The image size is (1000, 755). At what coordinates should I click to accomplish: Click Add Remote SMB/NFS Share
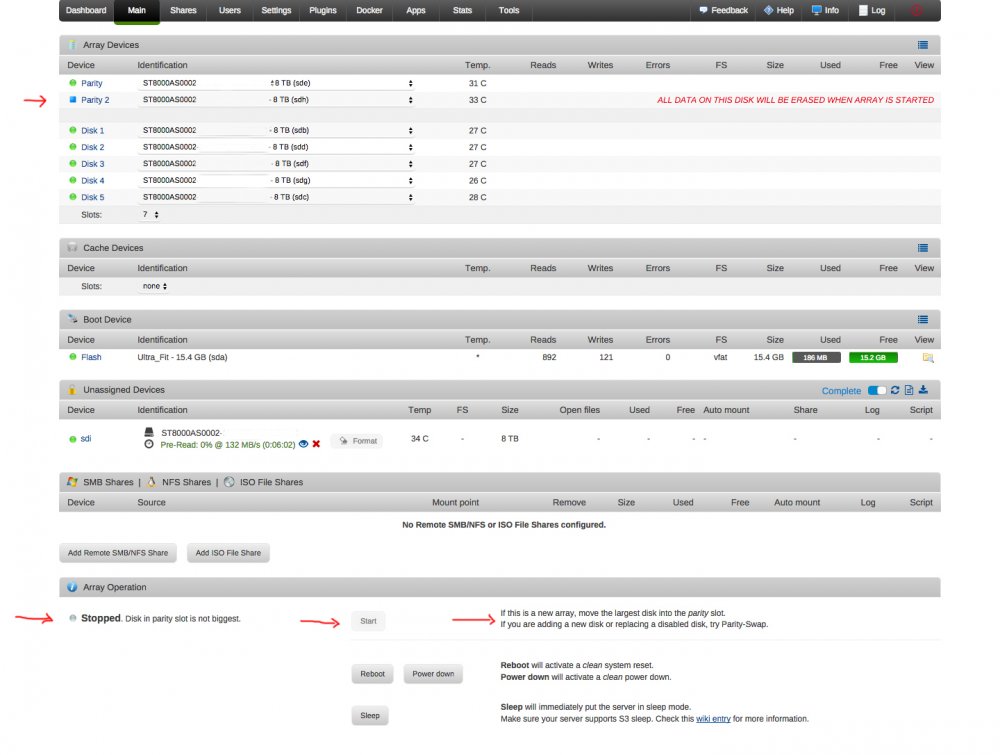(x=118, y=553)
